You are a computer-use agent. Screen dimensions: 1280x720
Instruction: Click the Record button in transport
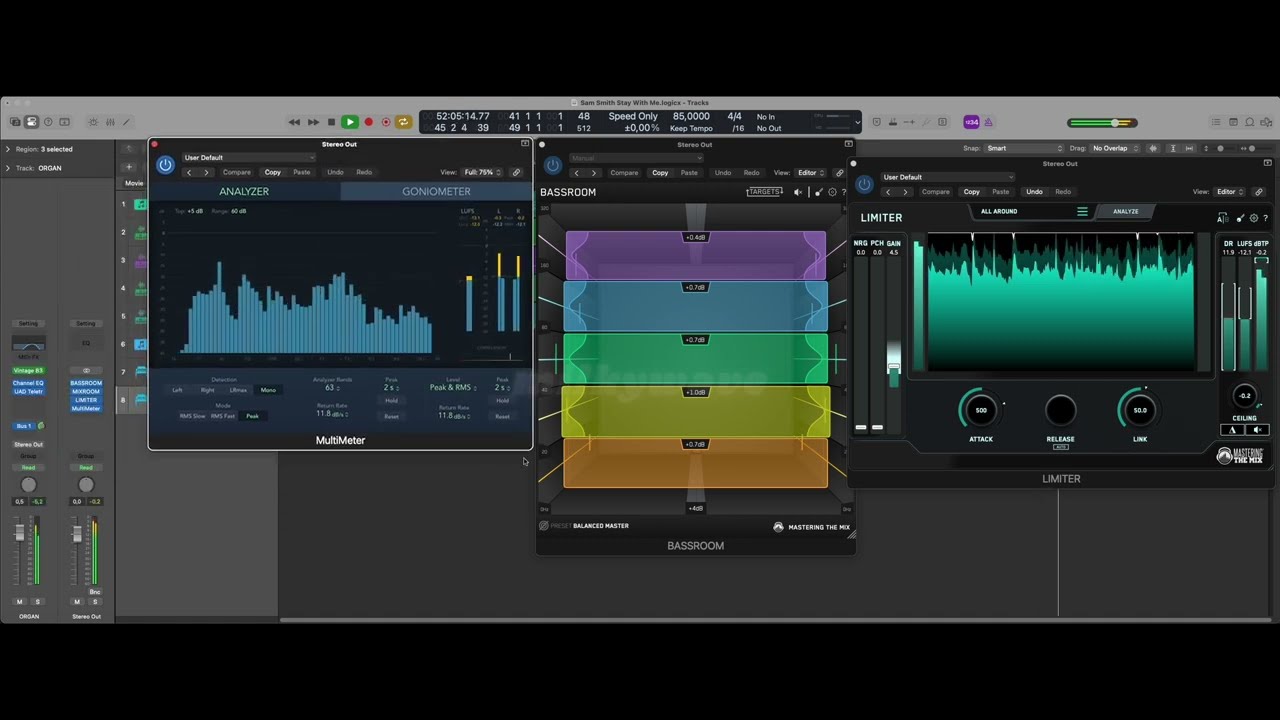368,122
